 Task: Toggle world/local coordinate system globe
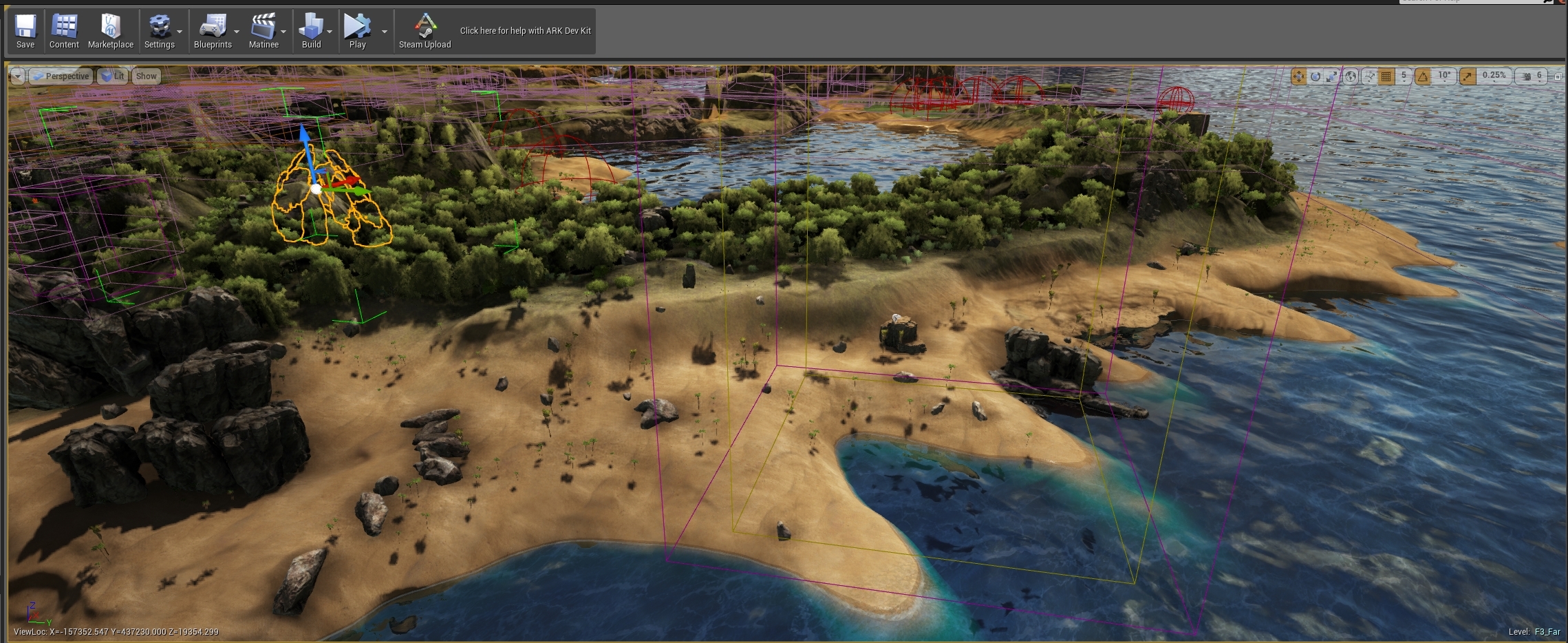pos(1351,76)
